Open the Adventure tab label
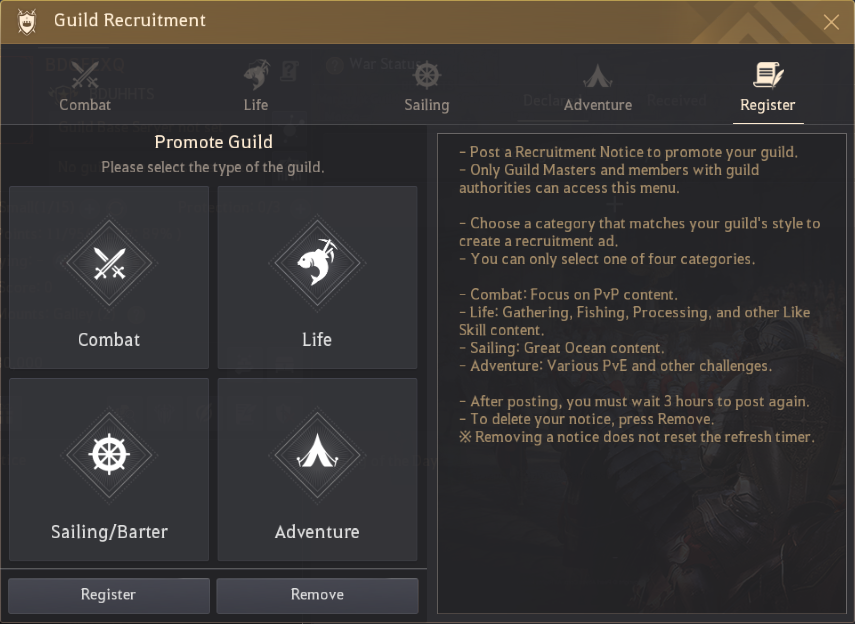Screen dimensions: 855x624 pyautogui.click(x=598, y=104)
